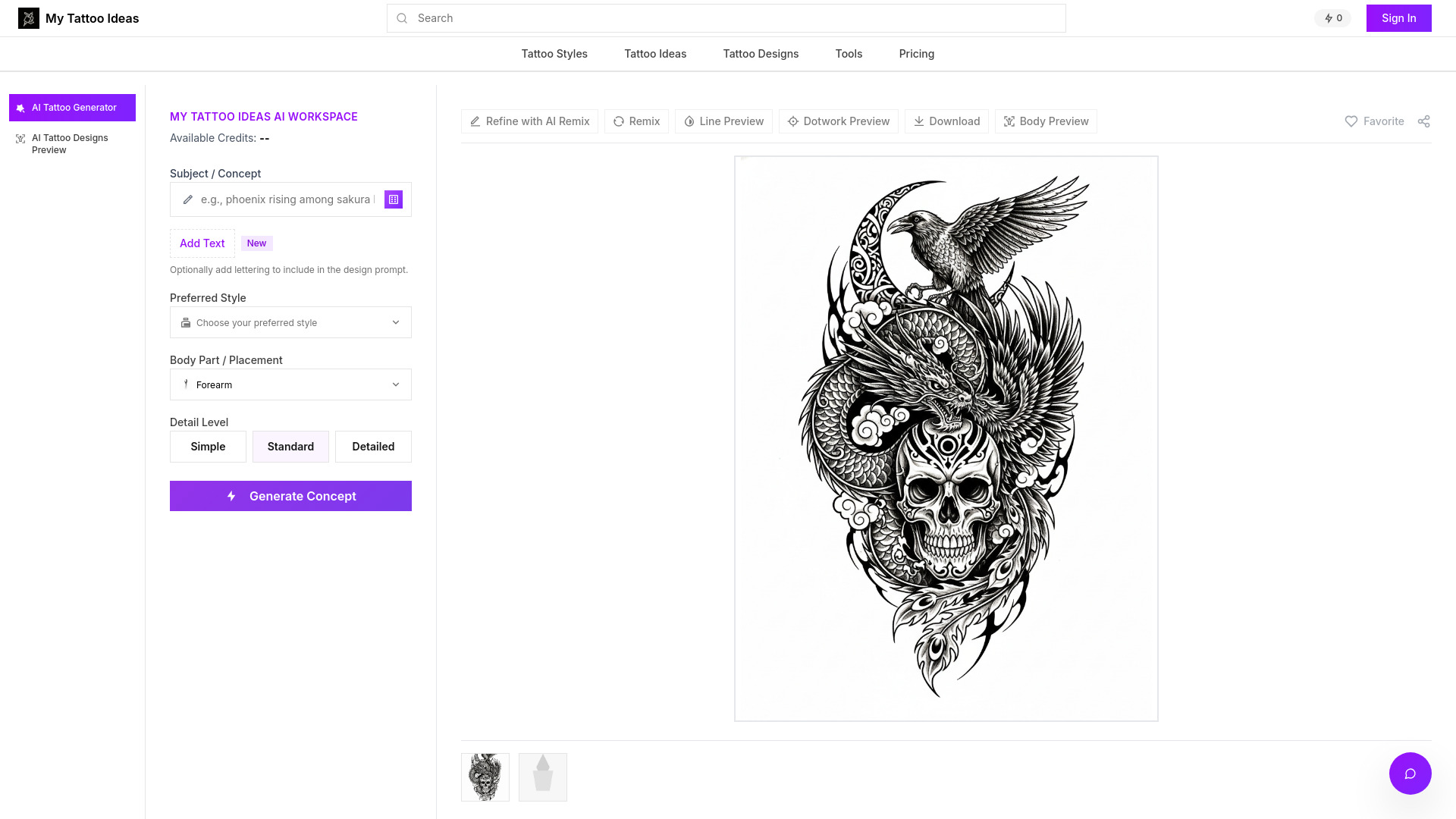The width and height of the screenshot is (1456, 819).
Task: Download the generated tattoo design
Action: click(946, 121)
